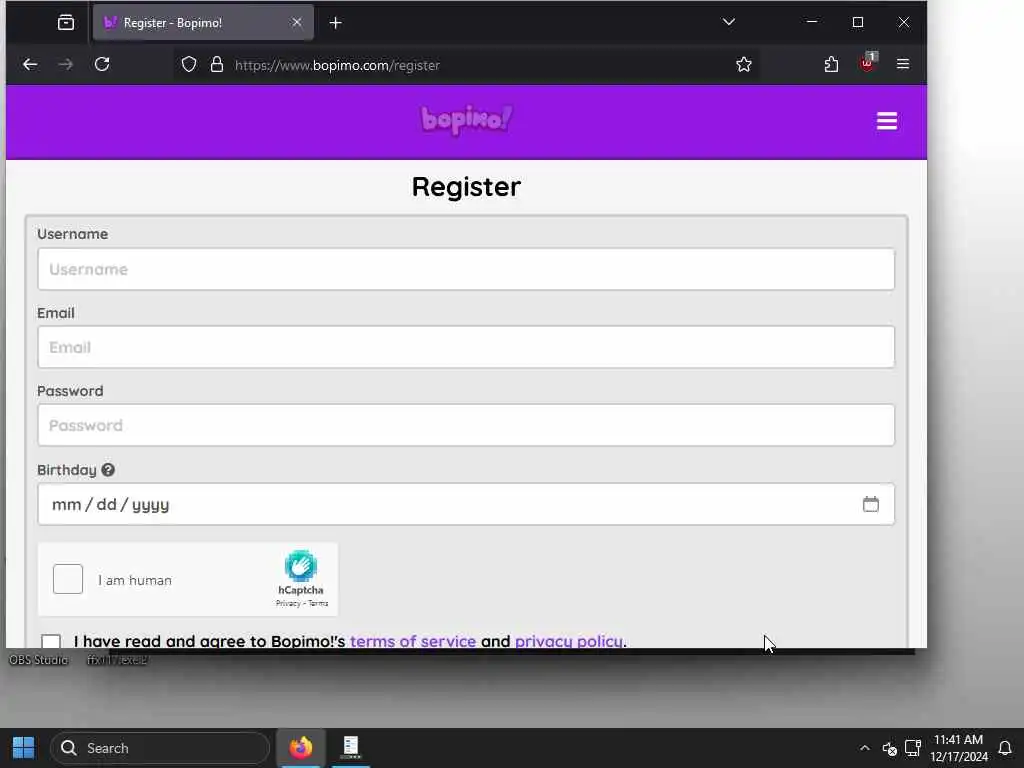Viewport: 1024px width, 768px height.
Task: Reload the current page
Action: click(x=102, y=64)
